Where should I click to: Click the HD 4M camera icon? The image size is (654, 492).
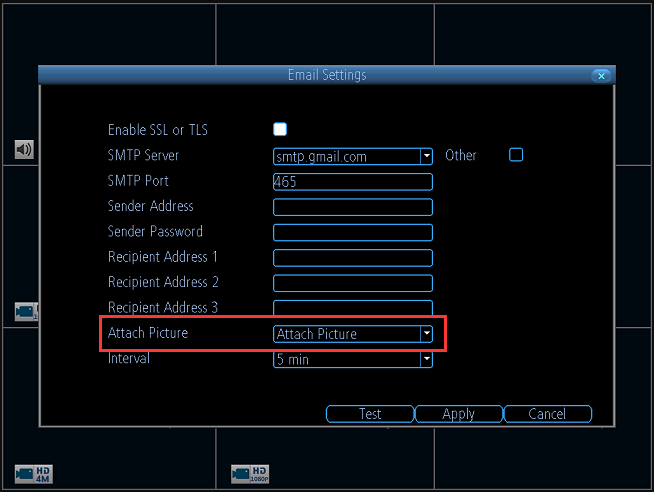pyautogui.click(x=34, y=474)
